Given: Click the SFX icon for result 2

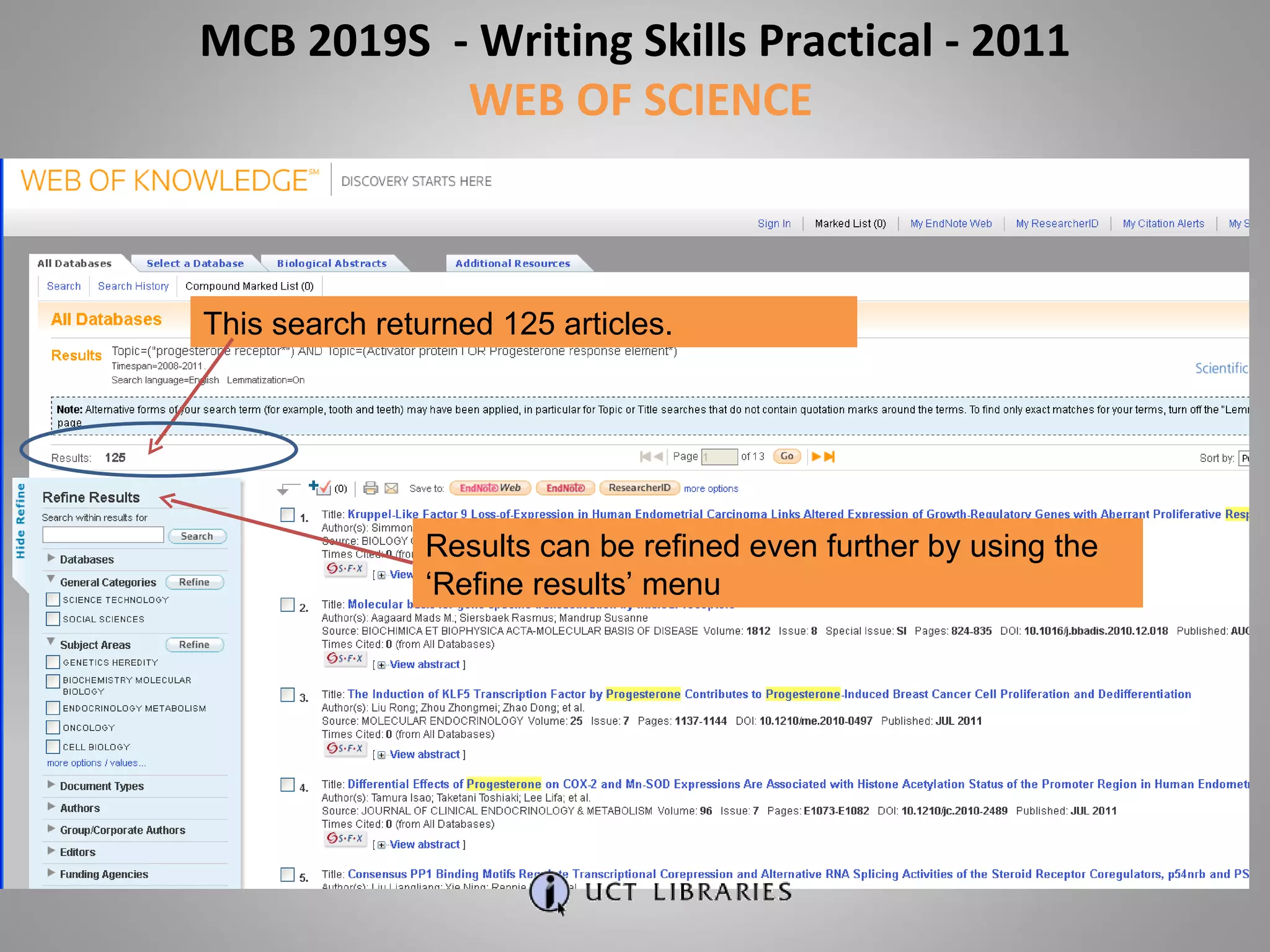Looking at the screenshot, I should [x=345, y=658].
